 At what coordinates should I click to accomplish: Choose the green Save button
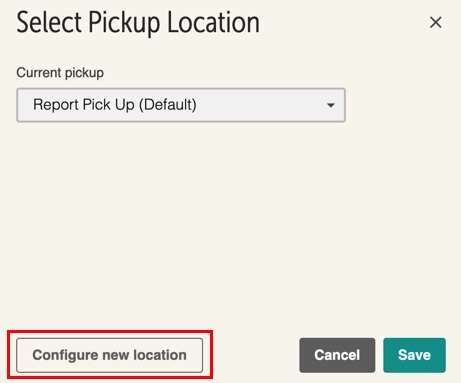[x=414, y=355]
